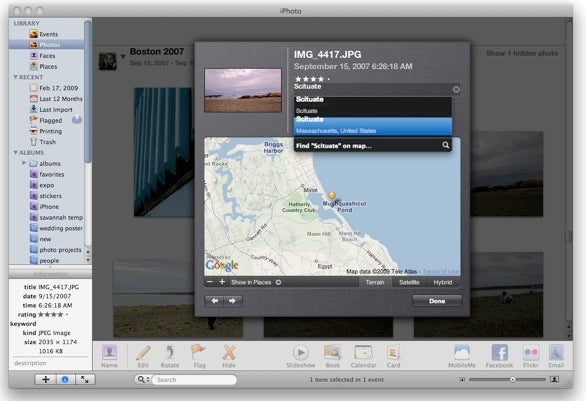
Task: Open Events in the Library sidebar
Action: click(x=48, y=34)
